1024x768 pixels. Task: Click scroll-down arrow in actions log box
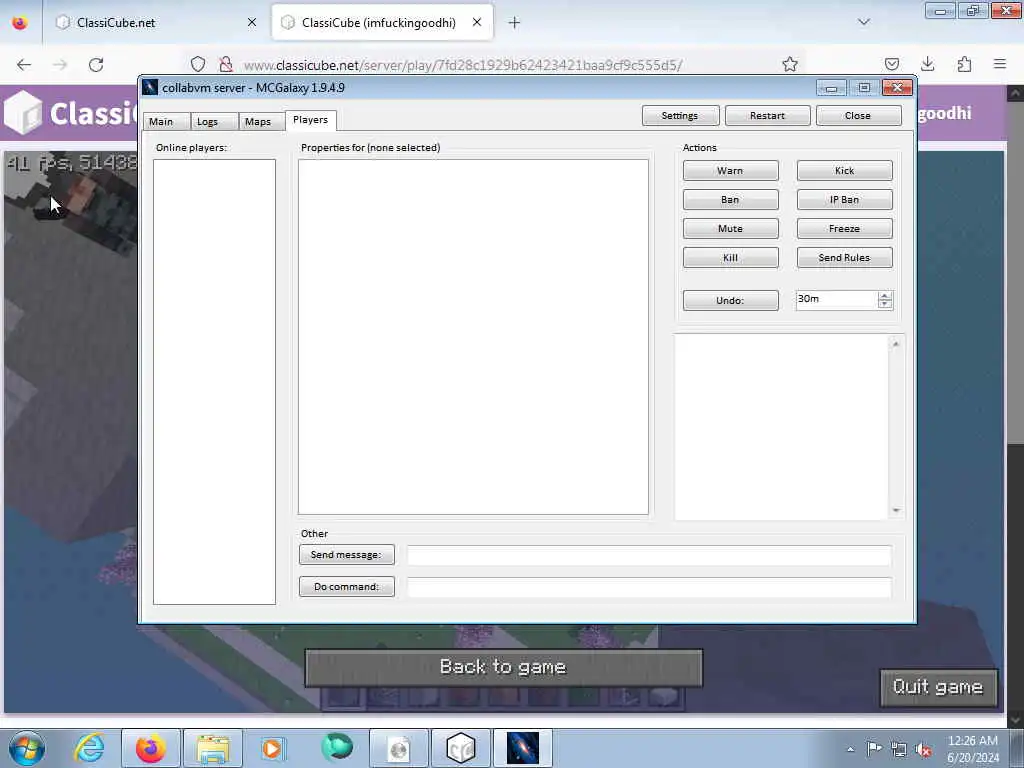[896, 510]
